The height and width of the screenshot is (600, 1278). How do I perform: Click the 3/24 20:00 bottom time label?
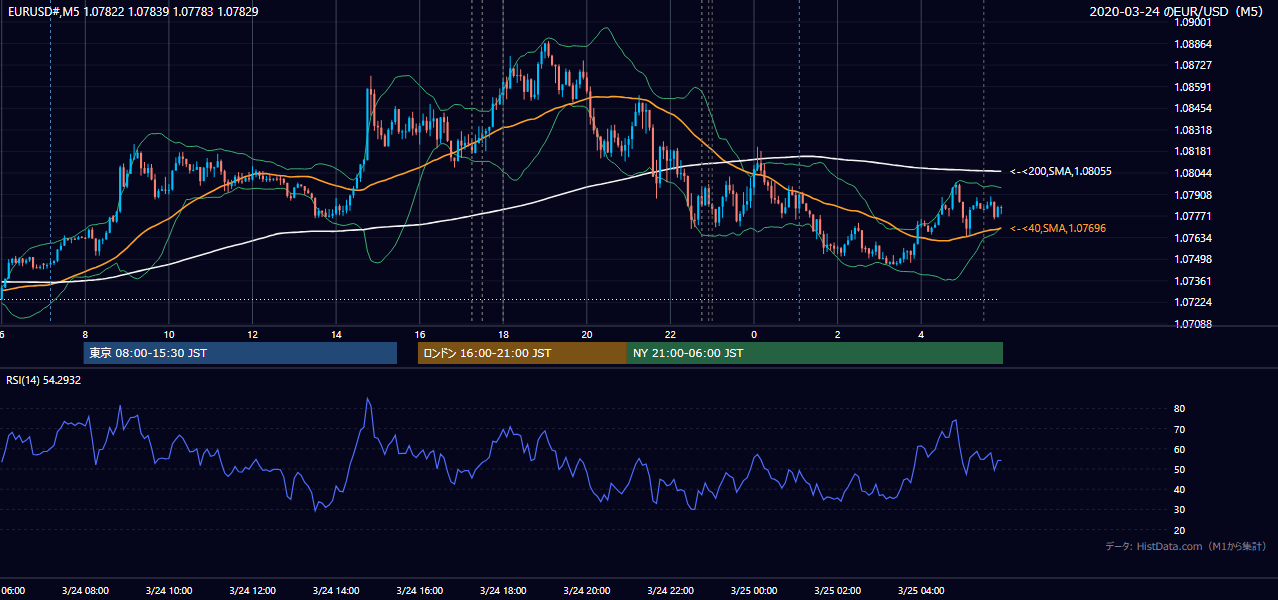pos(586,591)
